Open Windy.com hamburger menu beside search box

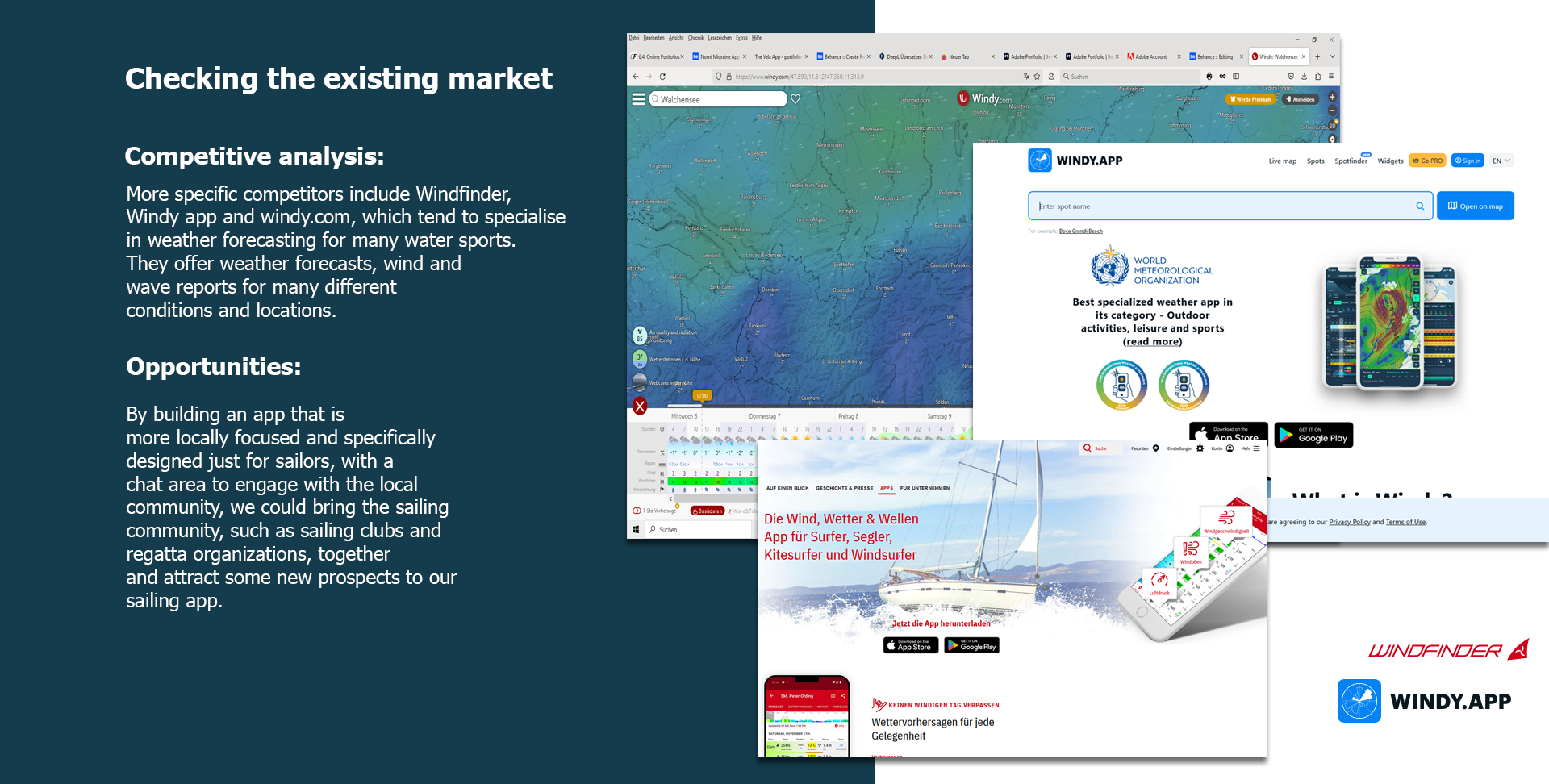tap(638, 99)
